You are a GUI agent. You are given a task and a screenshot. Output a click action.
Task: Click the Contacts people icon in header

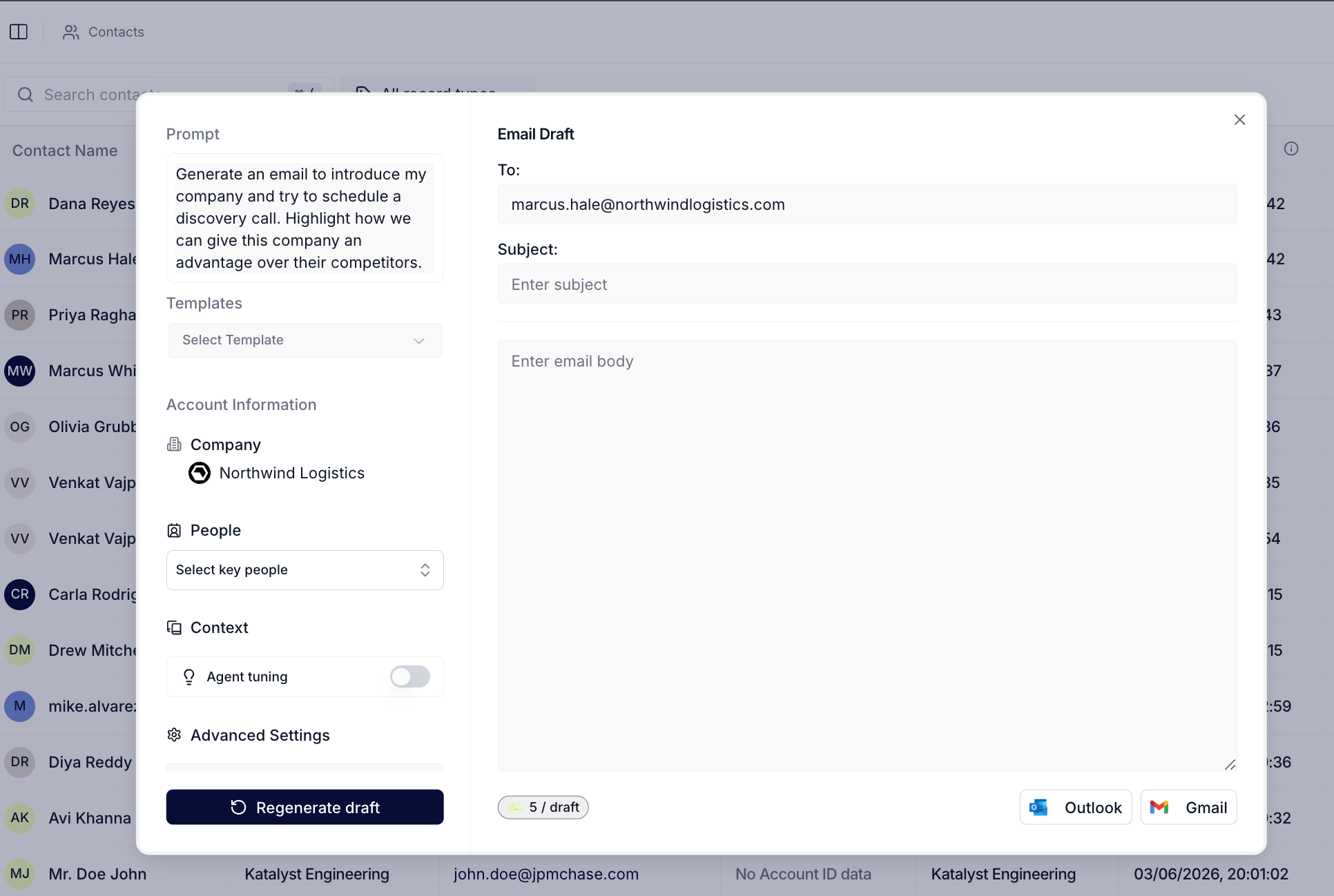[x=71, y=32]
